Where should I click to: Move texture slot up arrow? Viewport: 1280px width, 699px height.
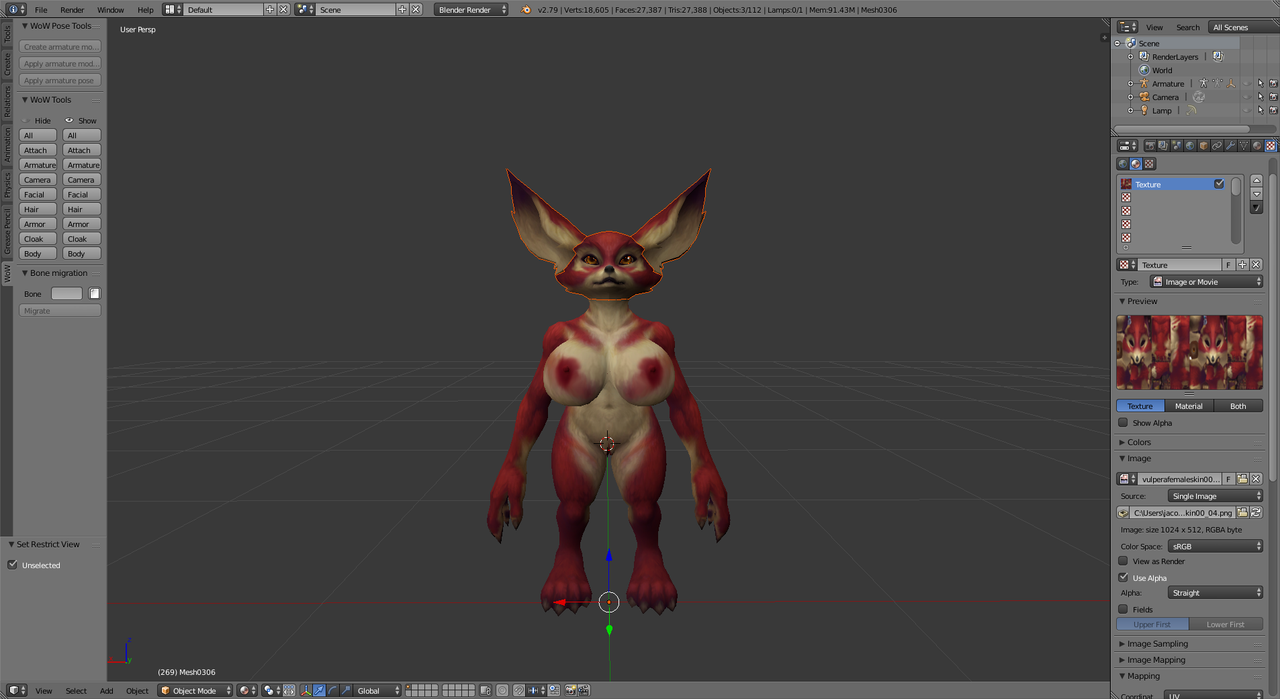tap(1257, 181)
